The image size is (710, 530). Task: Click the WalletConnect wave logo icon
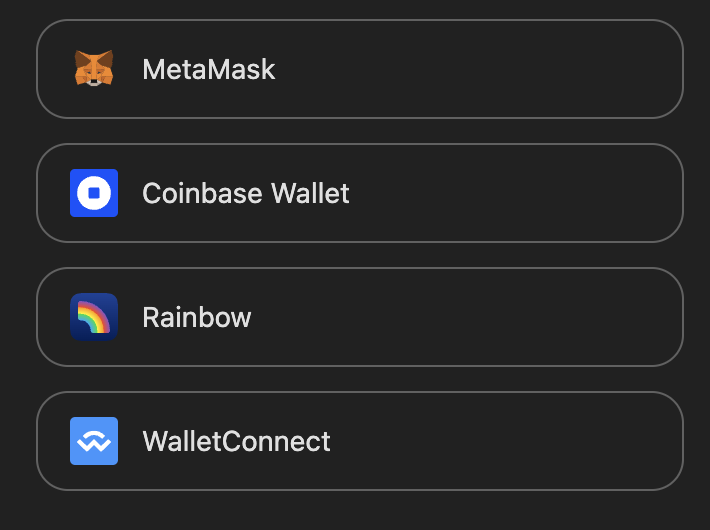coord(94,441)
